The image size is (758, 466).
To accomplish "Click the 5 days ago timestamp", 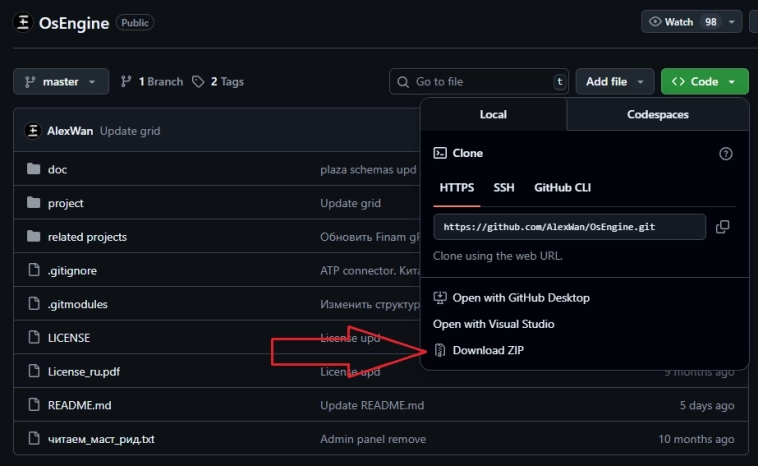I will (x=707, y=405).
